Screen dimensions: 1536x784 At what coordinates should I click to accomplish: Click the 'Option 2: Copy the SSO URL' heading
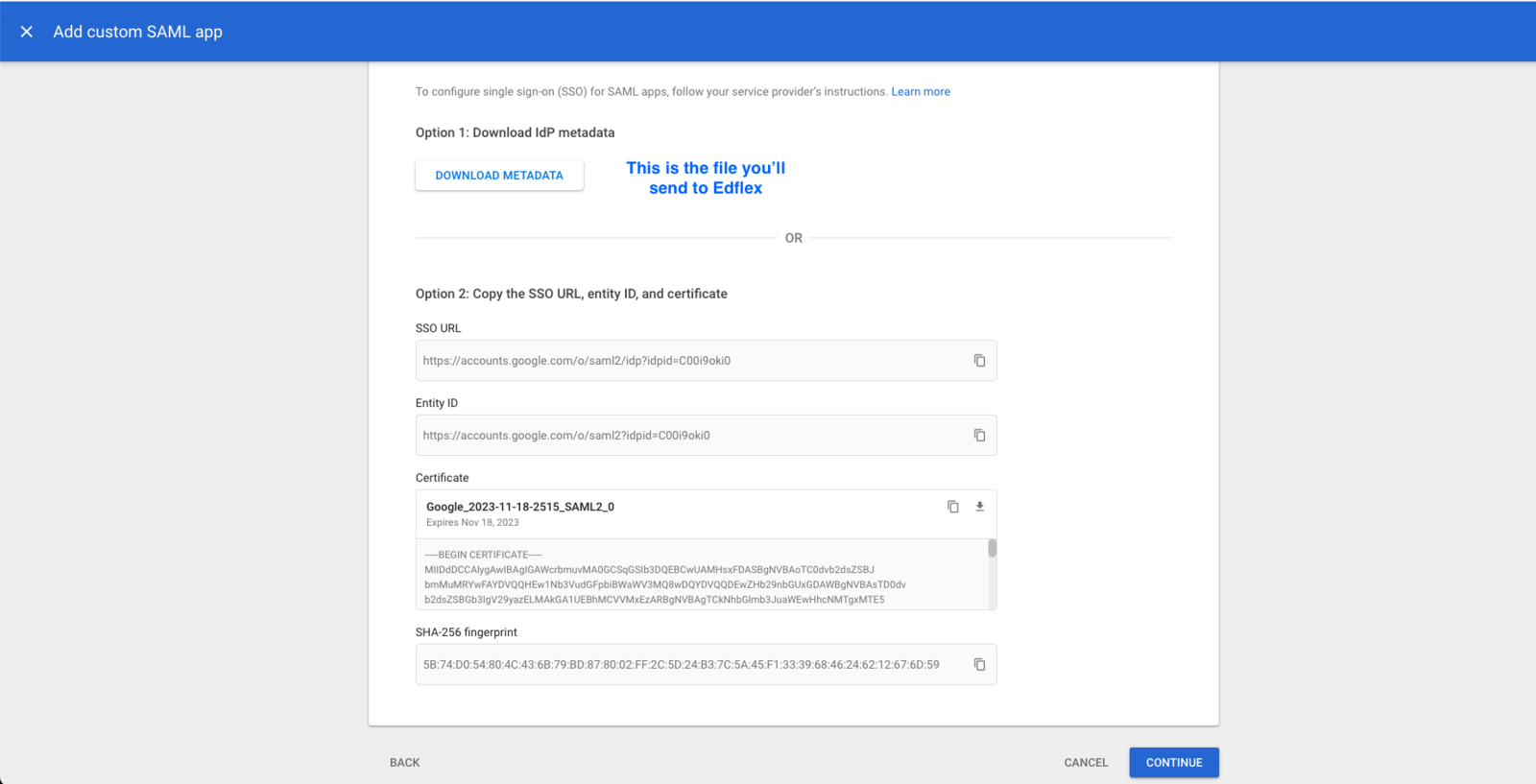click(x=571, y=294)
